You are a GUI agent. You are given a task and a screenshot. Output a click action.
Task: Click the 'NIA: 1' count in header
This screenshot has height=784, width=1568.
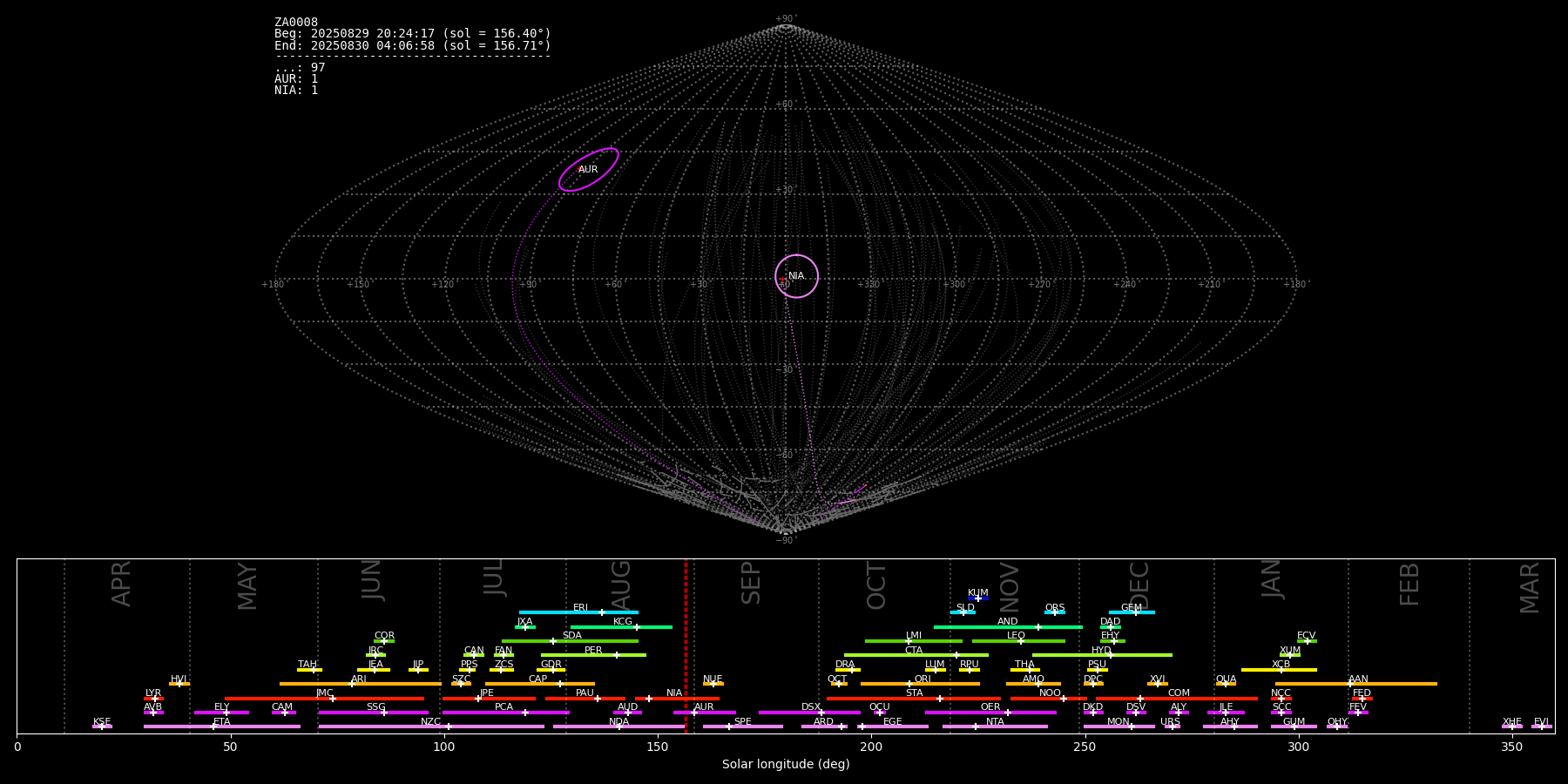click(x=296, y=91)
